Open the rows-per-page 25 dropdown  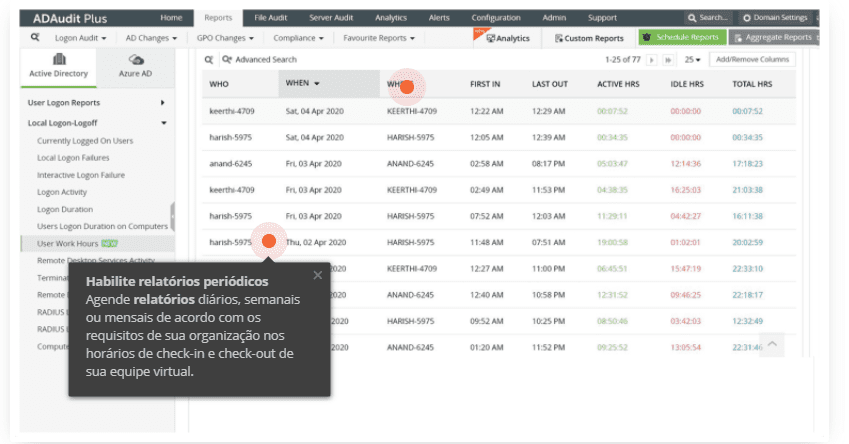coord(692,60)
